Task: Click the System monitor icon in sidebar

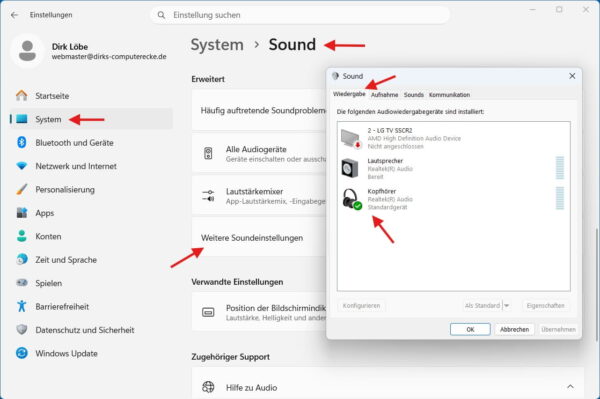Action: click(22, 119)
